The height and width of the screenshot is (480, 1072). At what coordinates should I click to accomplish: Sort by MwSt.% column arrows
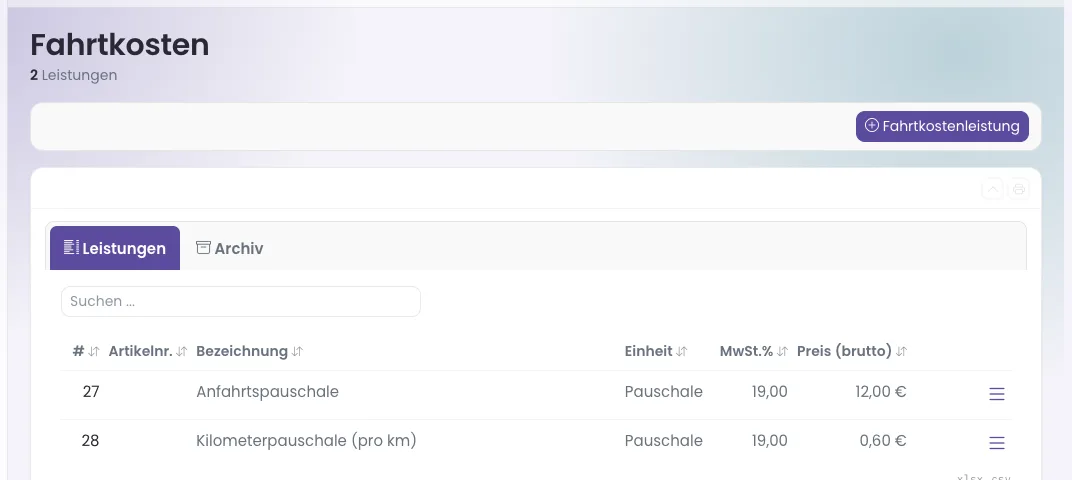(x=782, y=351)
